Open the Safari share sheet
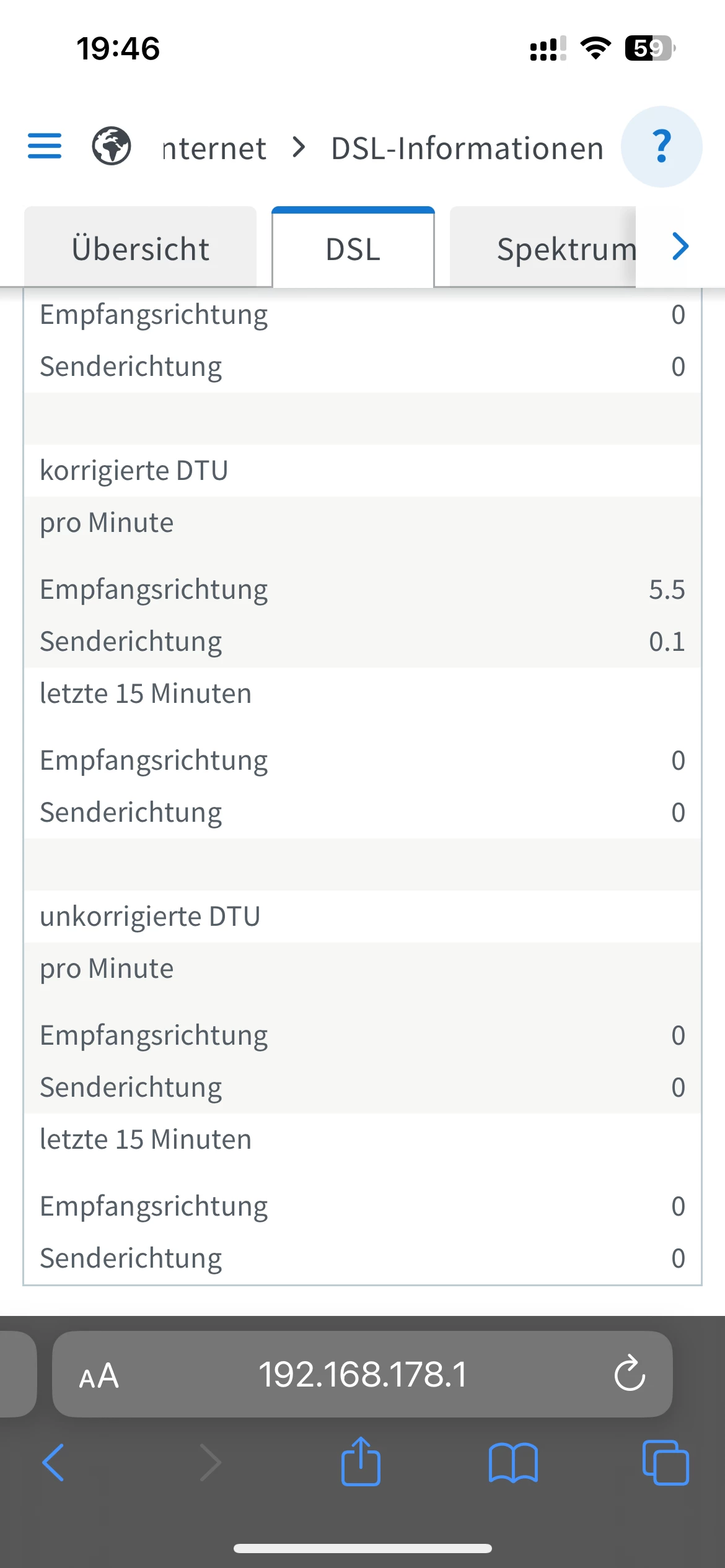The width and height of the screenshot is (725, 1568). (361, 1462)
